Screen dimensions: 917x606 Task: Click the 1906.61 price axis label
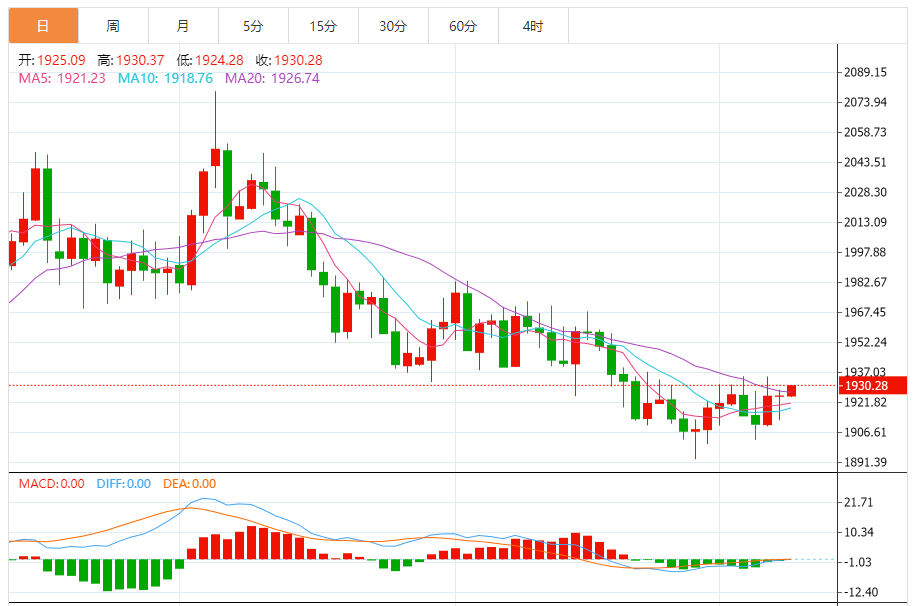866,432
